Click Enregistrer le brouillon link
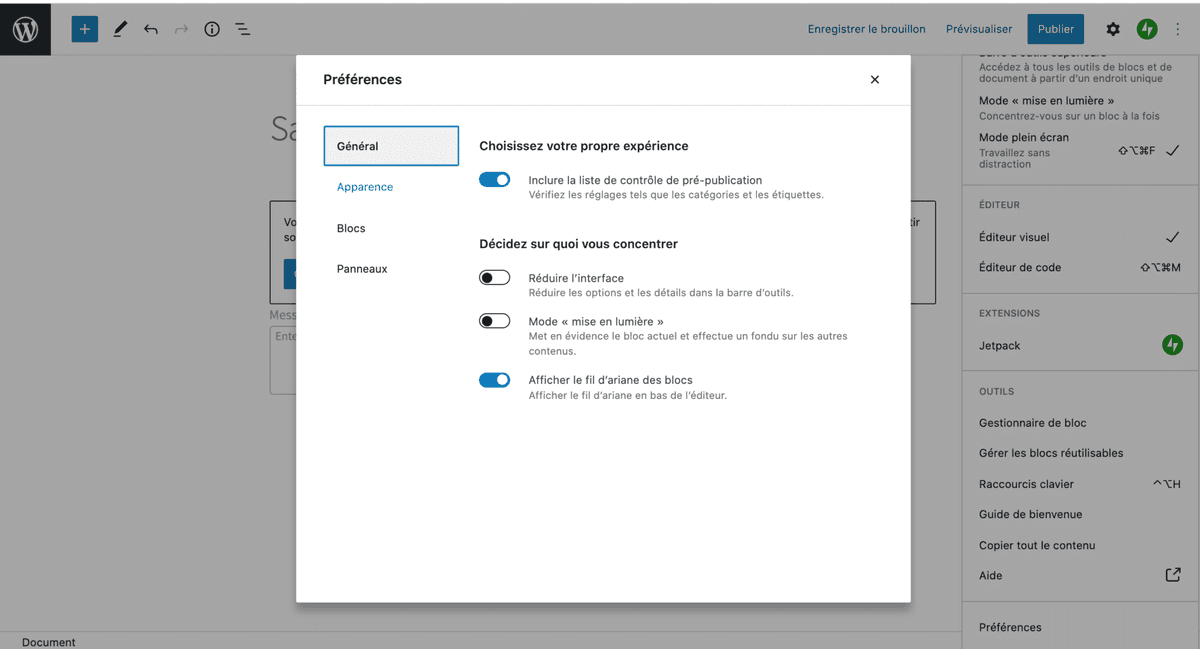The width and height of the screenshot is (1200, 649). click(x=866, y=29)
